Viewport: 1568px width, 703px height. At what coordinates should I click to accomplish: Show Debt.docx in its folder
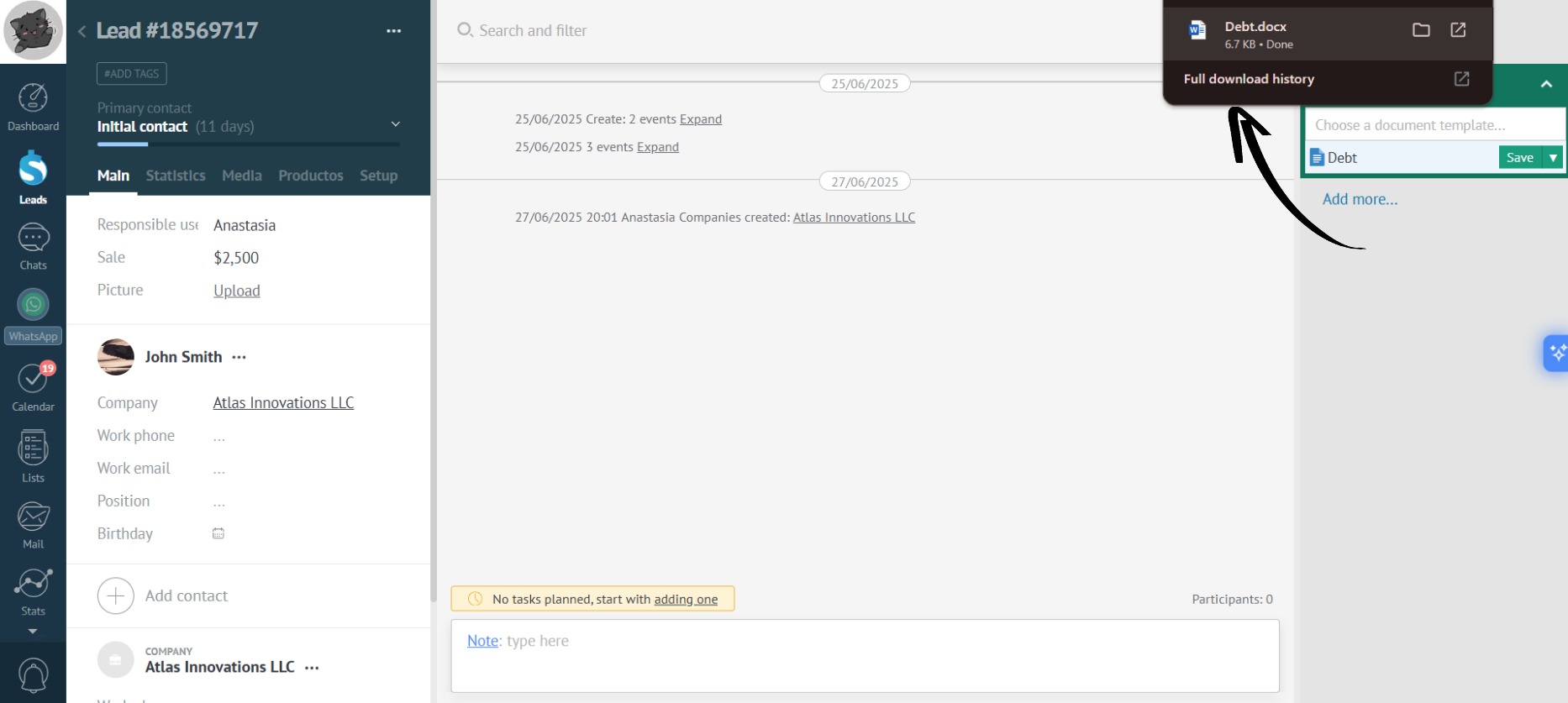coord(1421,30)
